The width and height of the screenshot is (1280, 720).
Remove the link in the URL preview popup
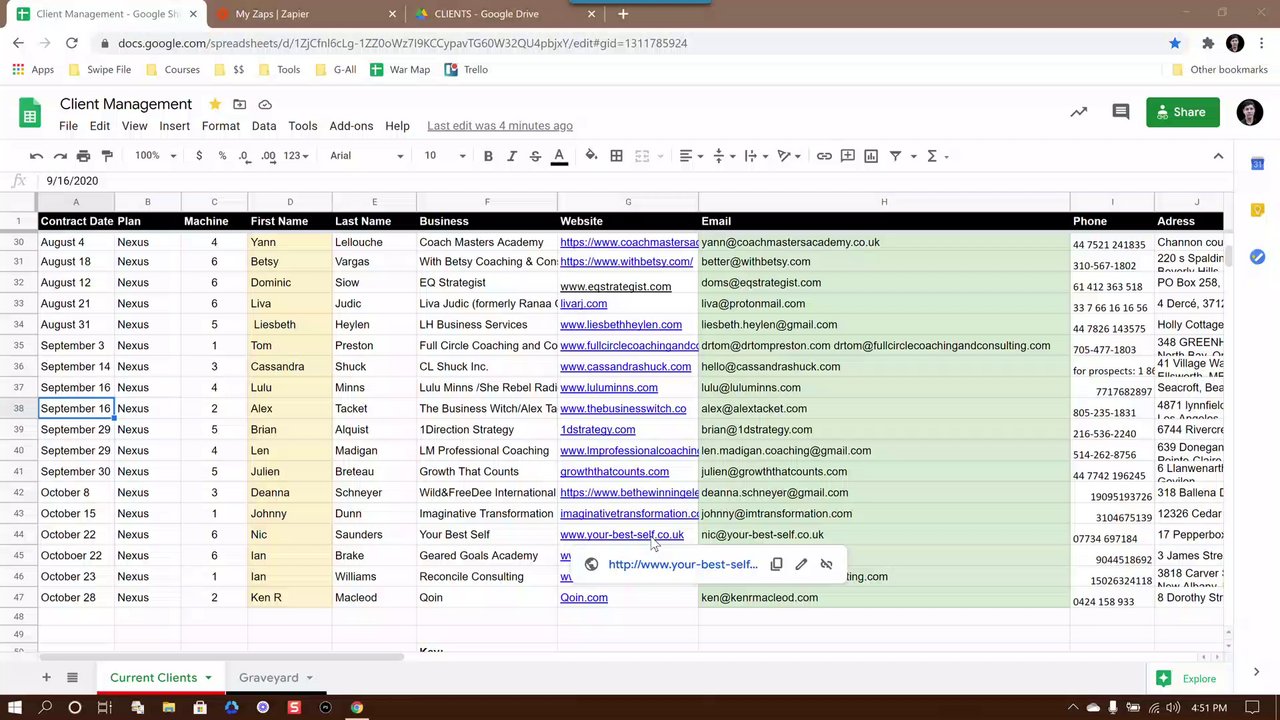[x=826, y=564]
